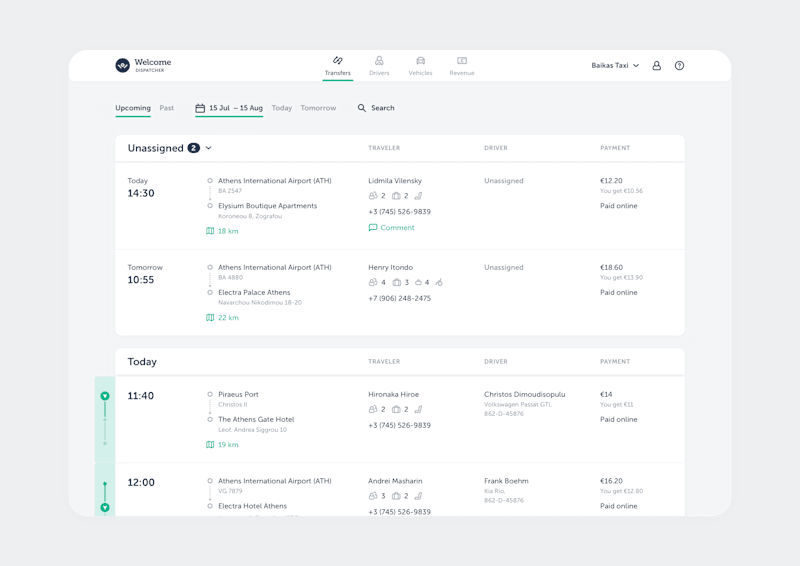Open the Transfers tab
The image size is (800, 566).
[x=338, y=66]
